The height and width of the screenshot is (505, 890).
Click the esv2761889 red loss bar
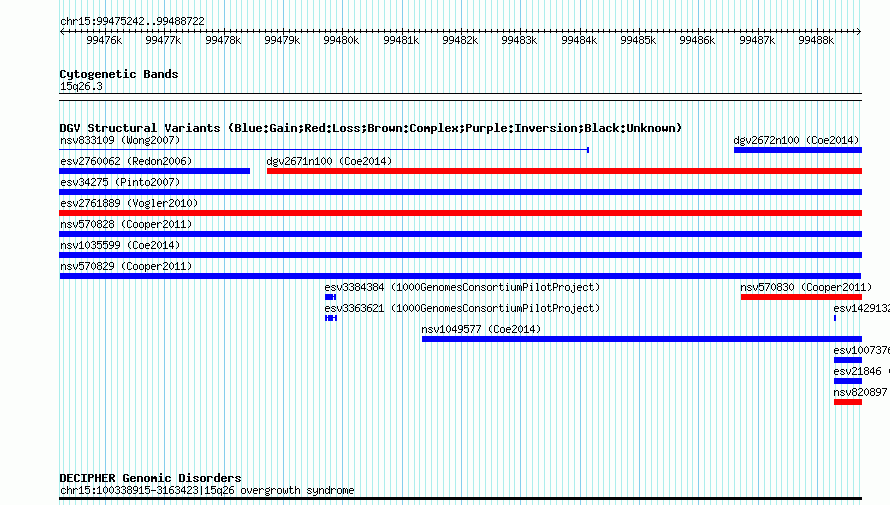460,213
